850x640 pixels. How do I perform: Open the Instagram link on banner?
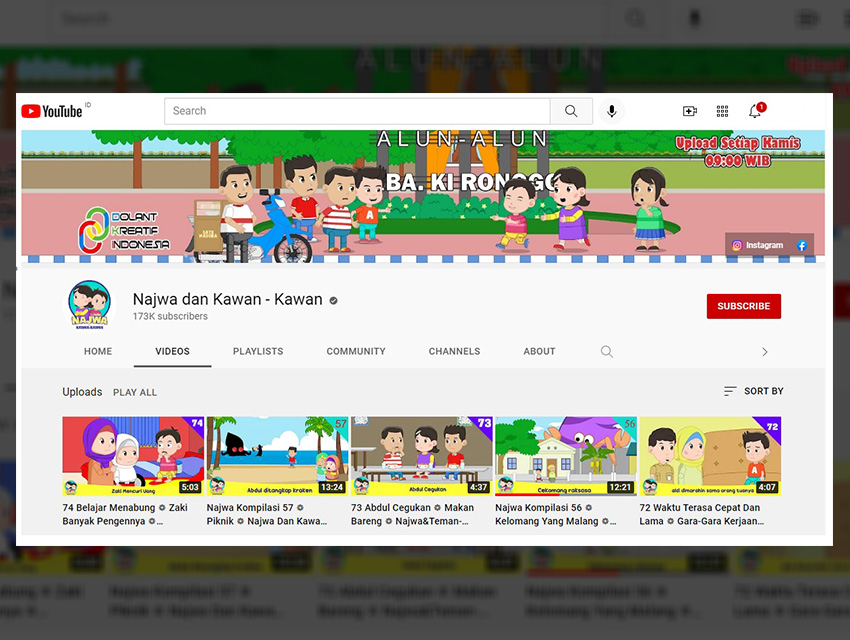tap(758, 245)
